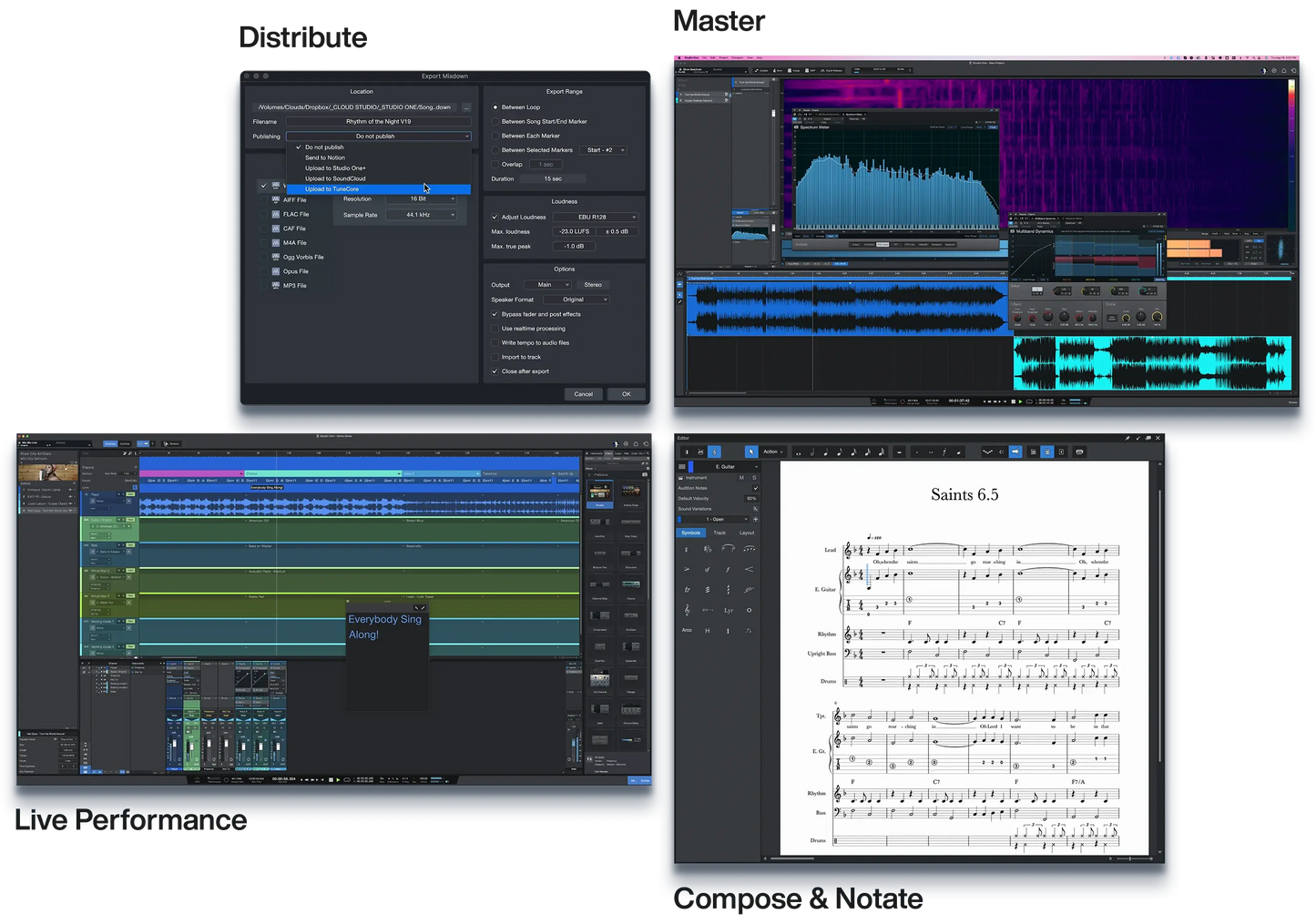The height and width of the screenshot is (924, 1316).
Task: Toggle the Adjust Loudness checkbox
Action: (x=495, y=218)
